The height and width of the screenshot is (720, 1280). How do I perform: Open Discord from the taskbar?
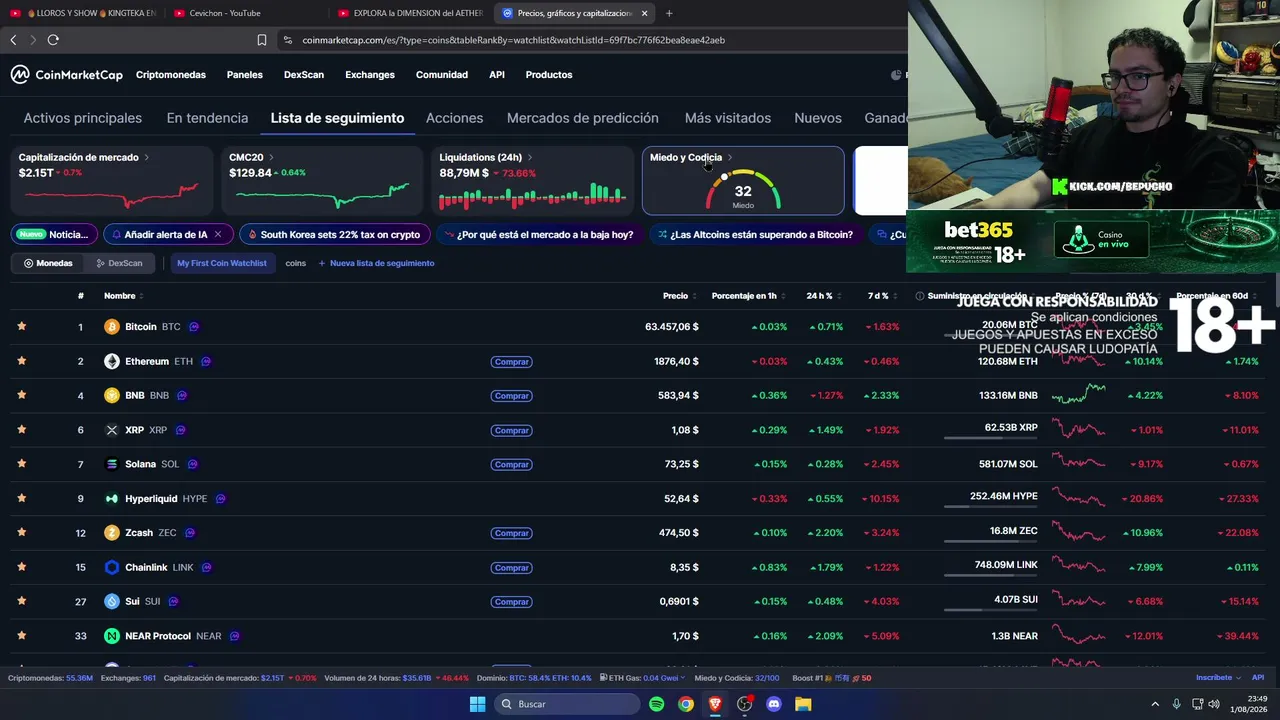point(773,704)
